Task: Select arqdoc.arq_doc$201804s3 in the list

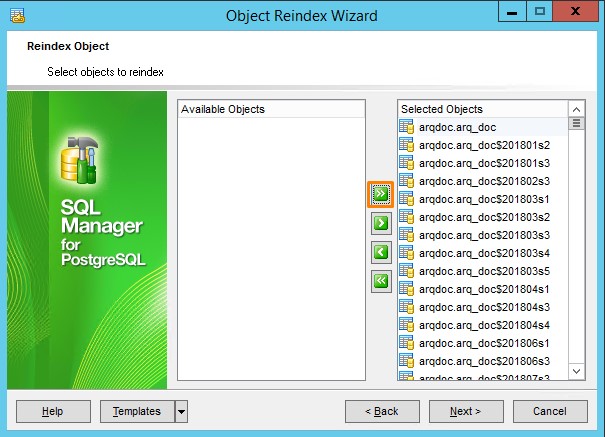Action: (x=470, y=307)
